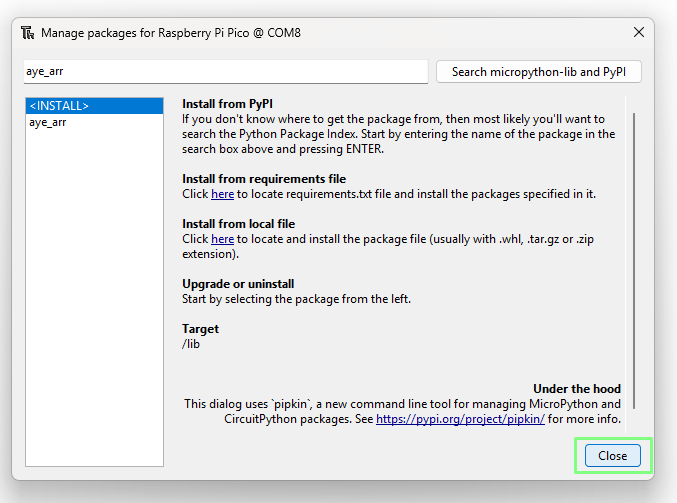Open the 'here' link for local file install
Viewport: 677px width, 503px height.
click(222, 239)
